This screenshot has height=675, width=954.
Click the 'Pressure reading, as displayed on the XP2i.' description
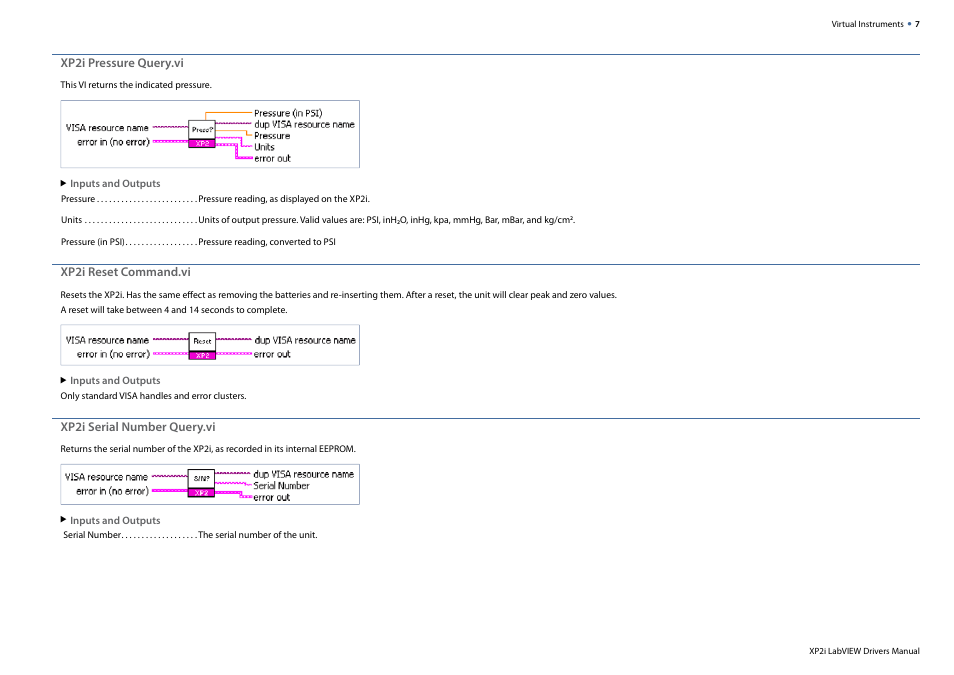tap(284, 199)
